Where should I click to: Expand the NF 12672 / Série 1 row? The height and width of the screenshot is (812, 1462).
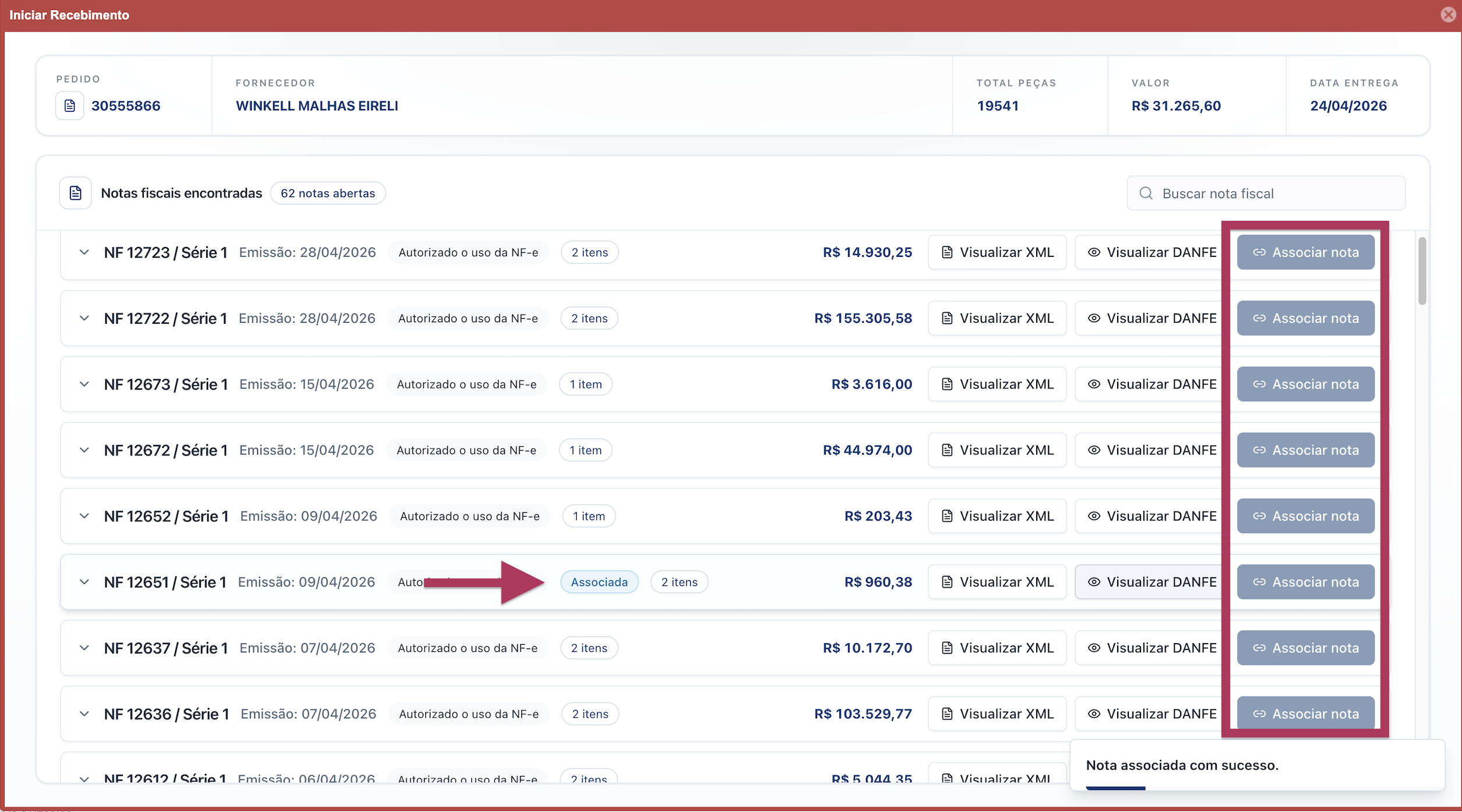[84, 450]
